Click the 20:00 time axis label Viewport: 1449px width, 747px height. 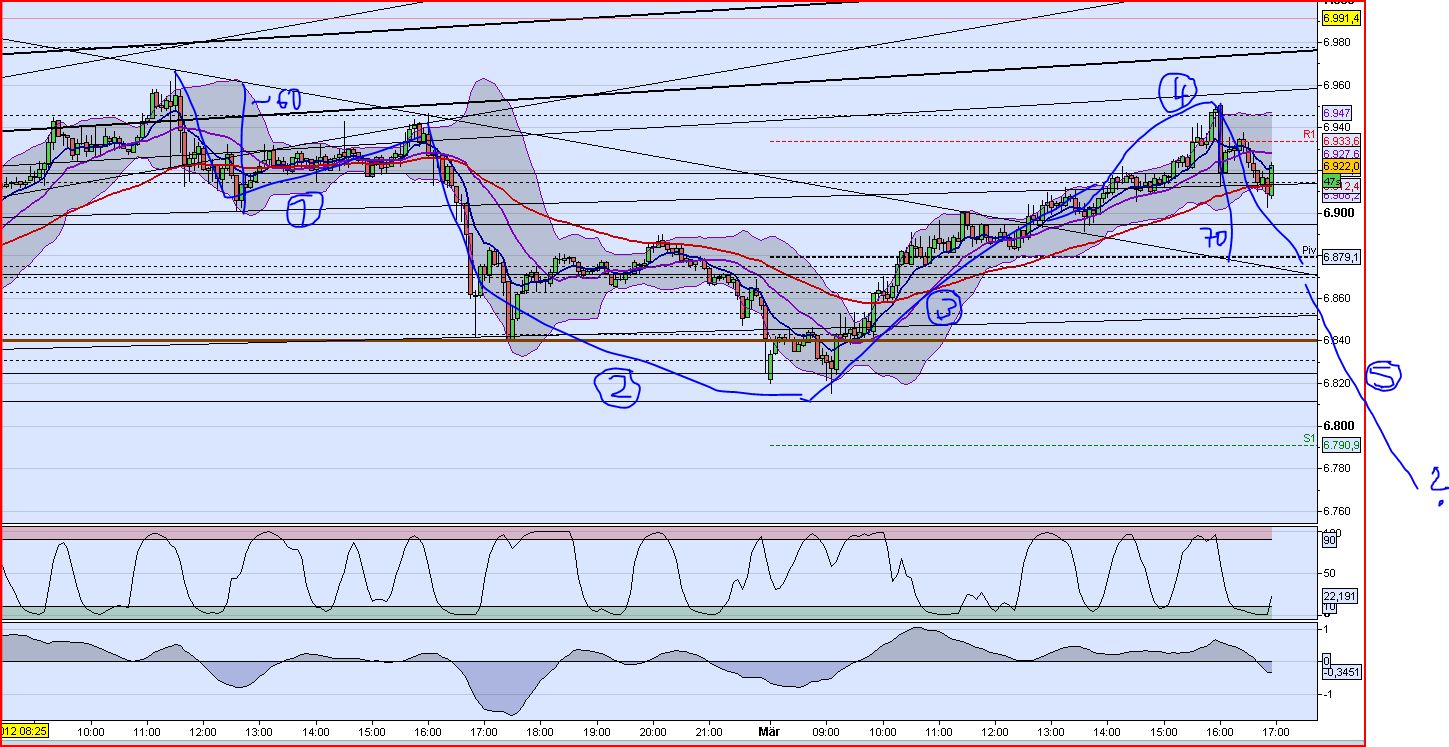point(653,730)
